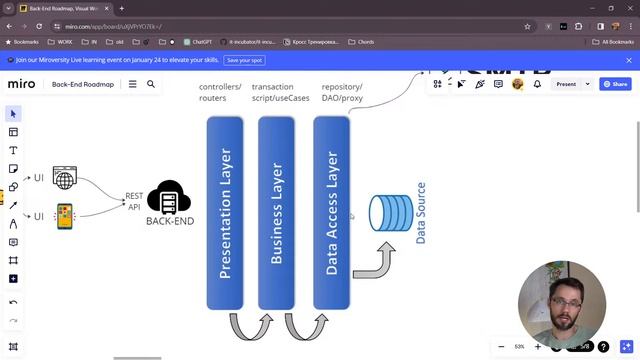Image resolution: width=640 pixels, height=360 pixels.
Task: Open the reactions celebration icon
Action: click(480, 84)
